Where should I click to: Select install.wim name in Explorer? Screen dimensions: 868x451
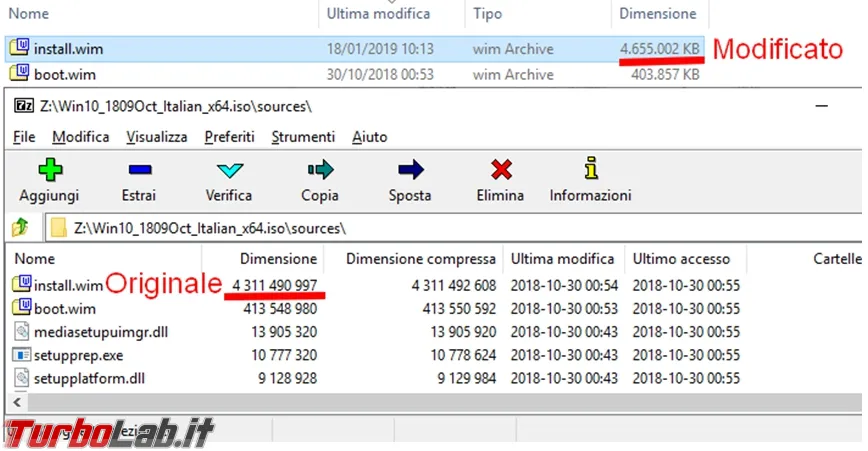tap(68, 49)
